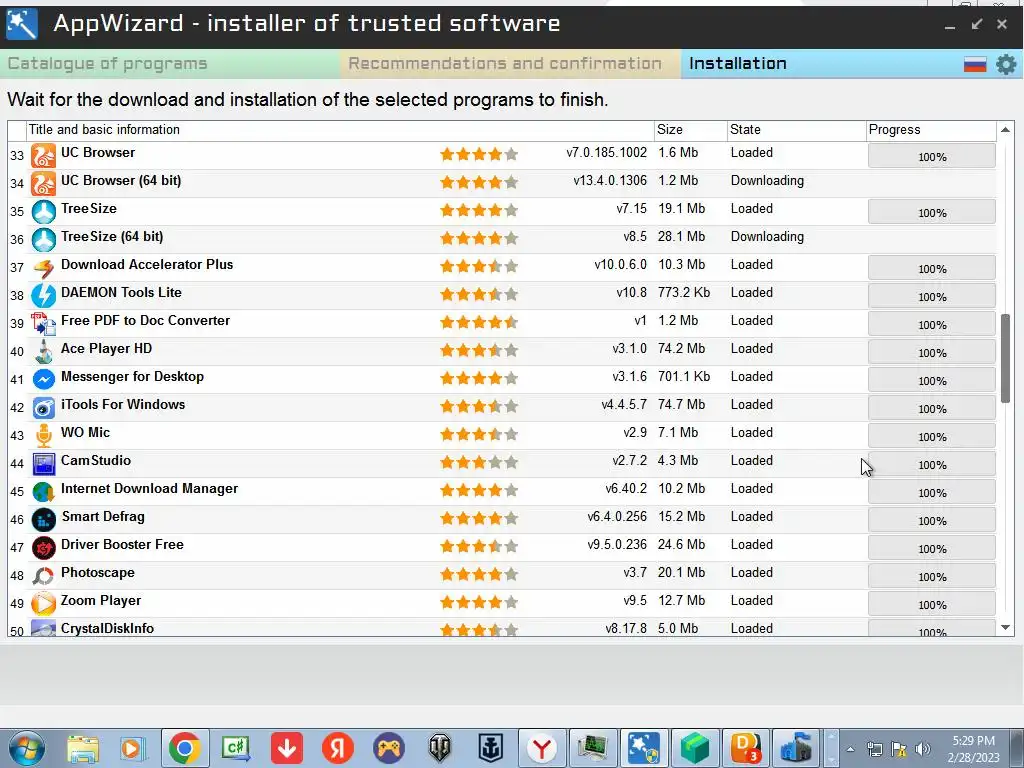This screenshot has width=1024, height=768.
Task: Sort by the Size column header
Action: pyautogui.click(x=690, y=129)
